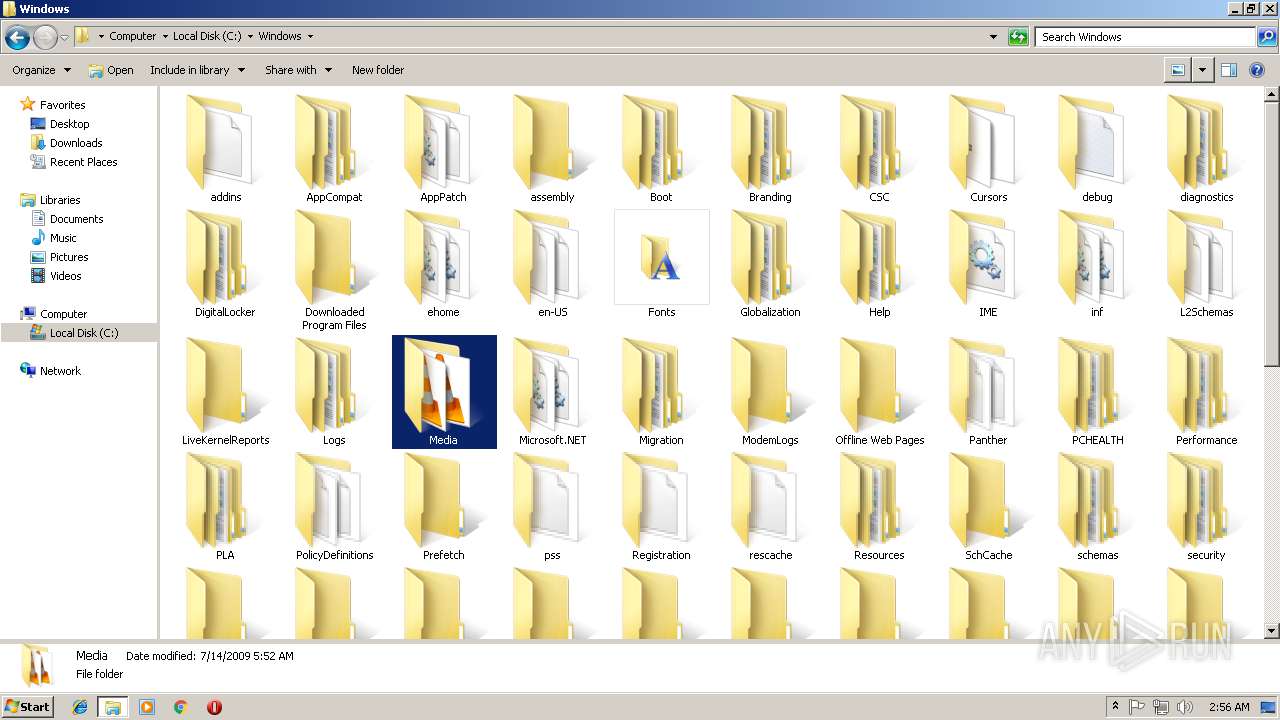Select the AppPatch folder icon
The height and width of the screenshot is (720, 1280).
pyautogui.click(x=443, y=142)
